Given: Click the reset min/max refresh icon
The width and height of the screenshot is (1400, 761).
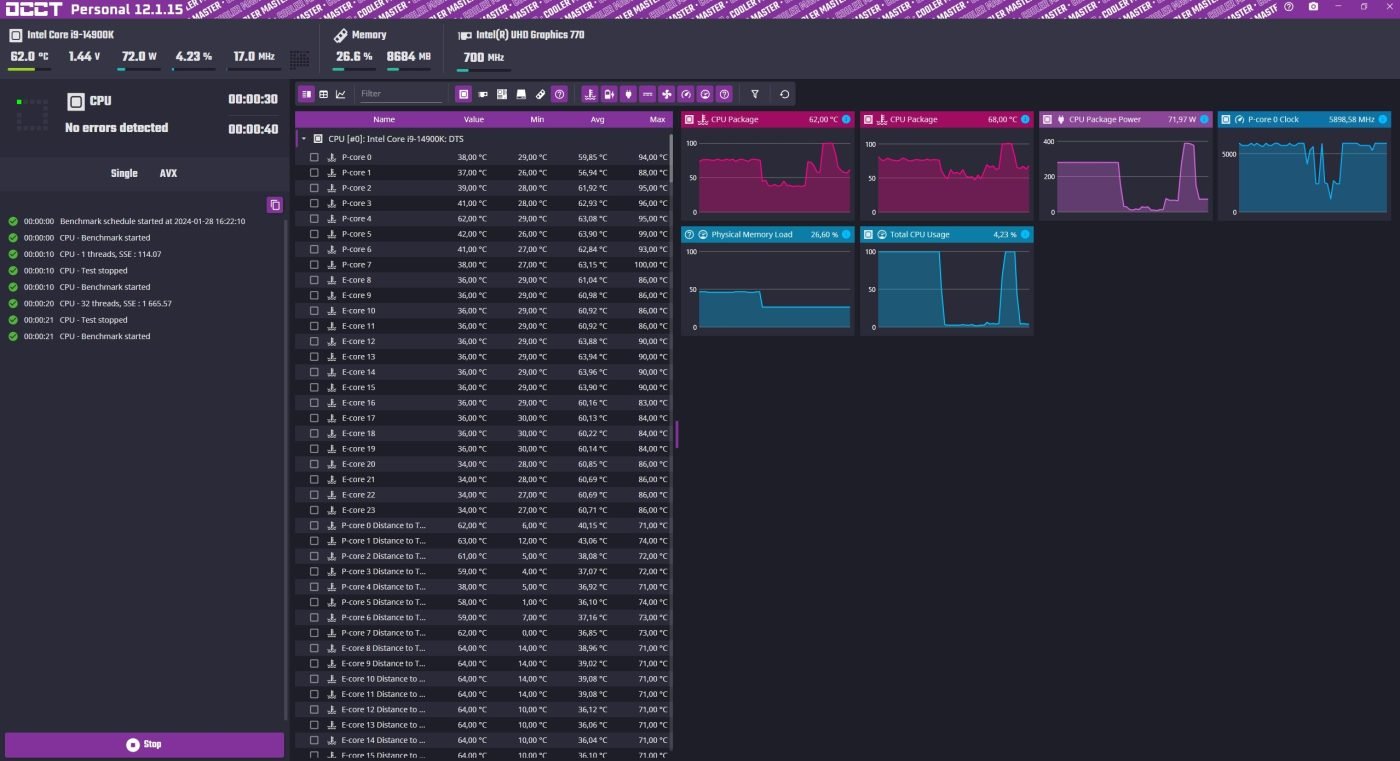Looking at the screenshot, I should click(x=784, y=94).
